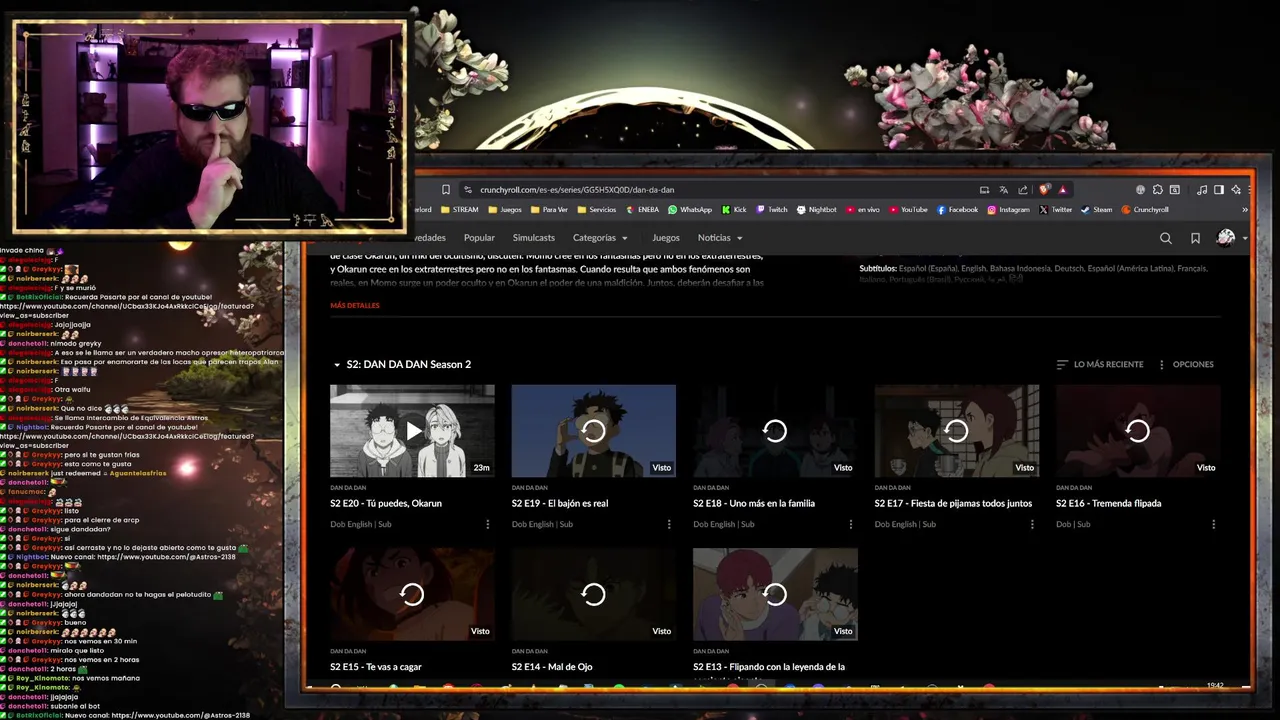The height and width of the screenshot is (720, 1280).
Task: Click 'MÁS DETALLES' to expand synopsis
Action: point(355,305)
